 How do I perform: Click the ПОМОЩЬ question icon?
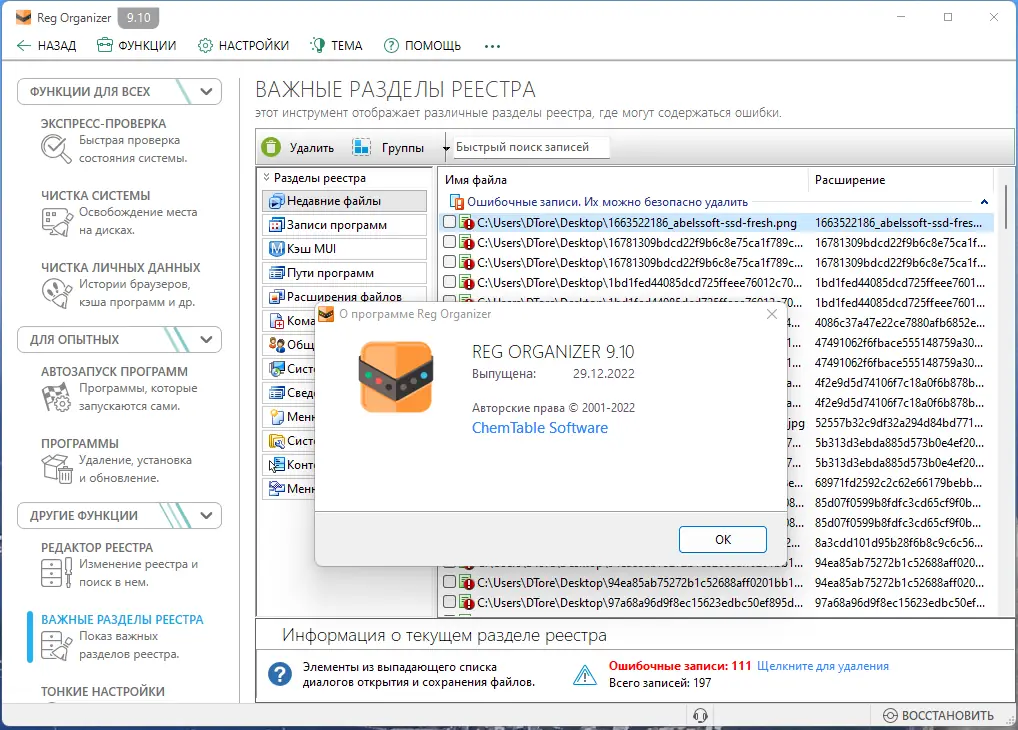[391, 45]
